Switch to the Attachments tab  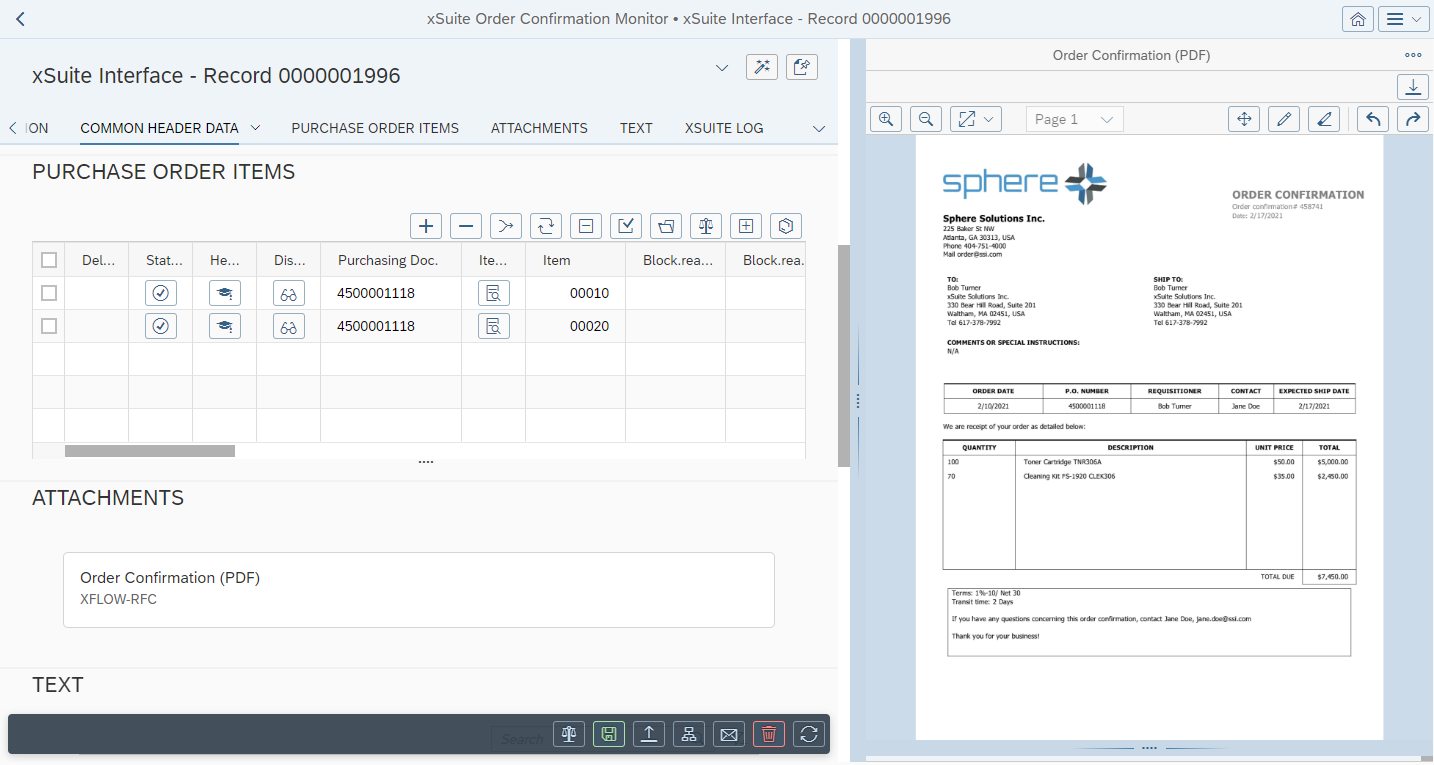539,128
